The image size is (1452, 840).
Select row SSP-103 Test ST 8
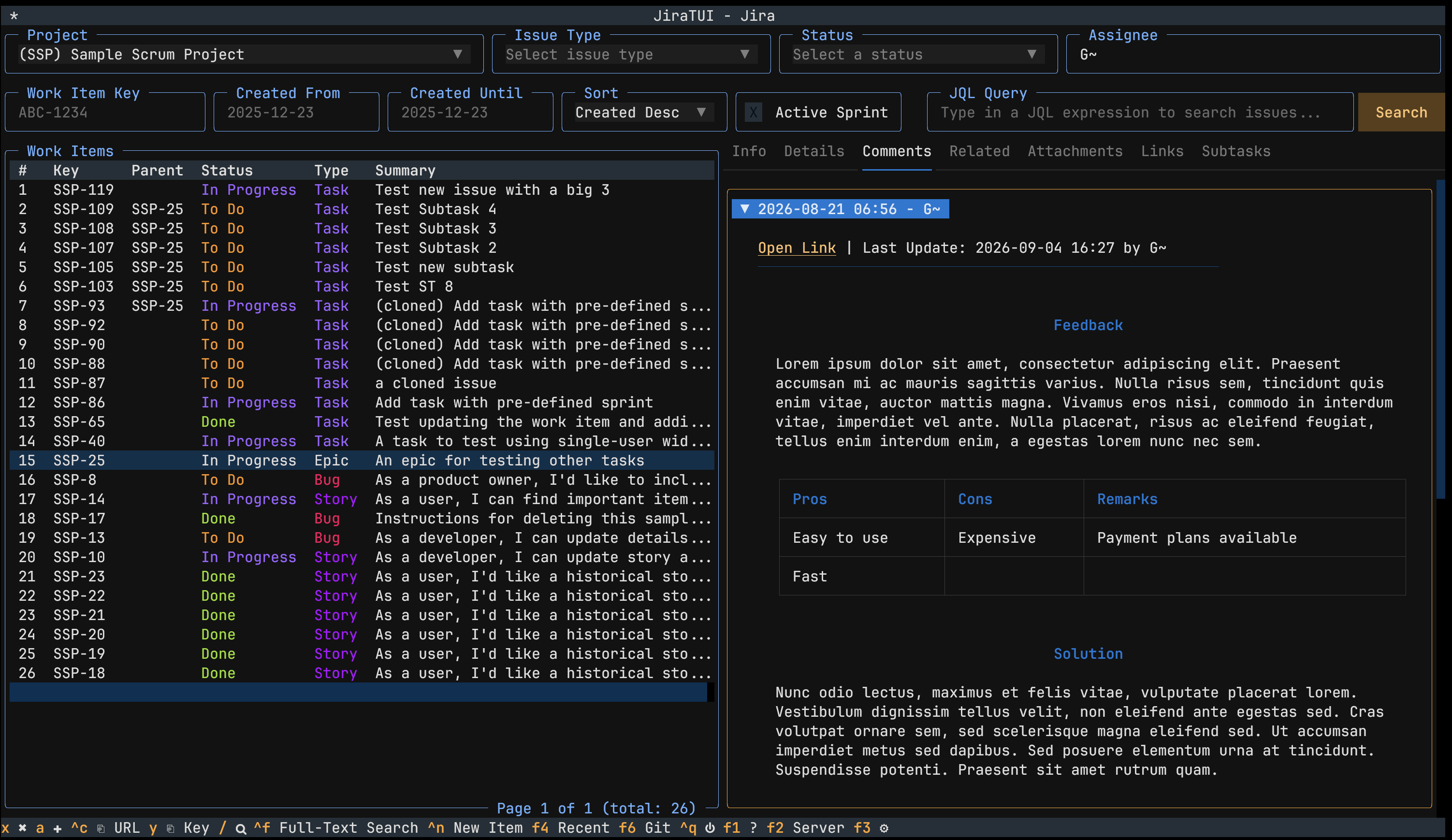pyautogui.click(x=362, y=286)
